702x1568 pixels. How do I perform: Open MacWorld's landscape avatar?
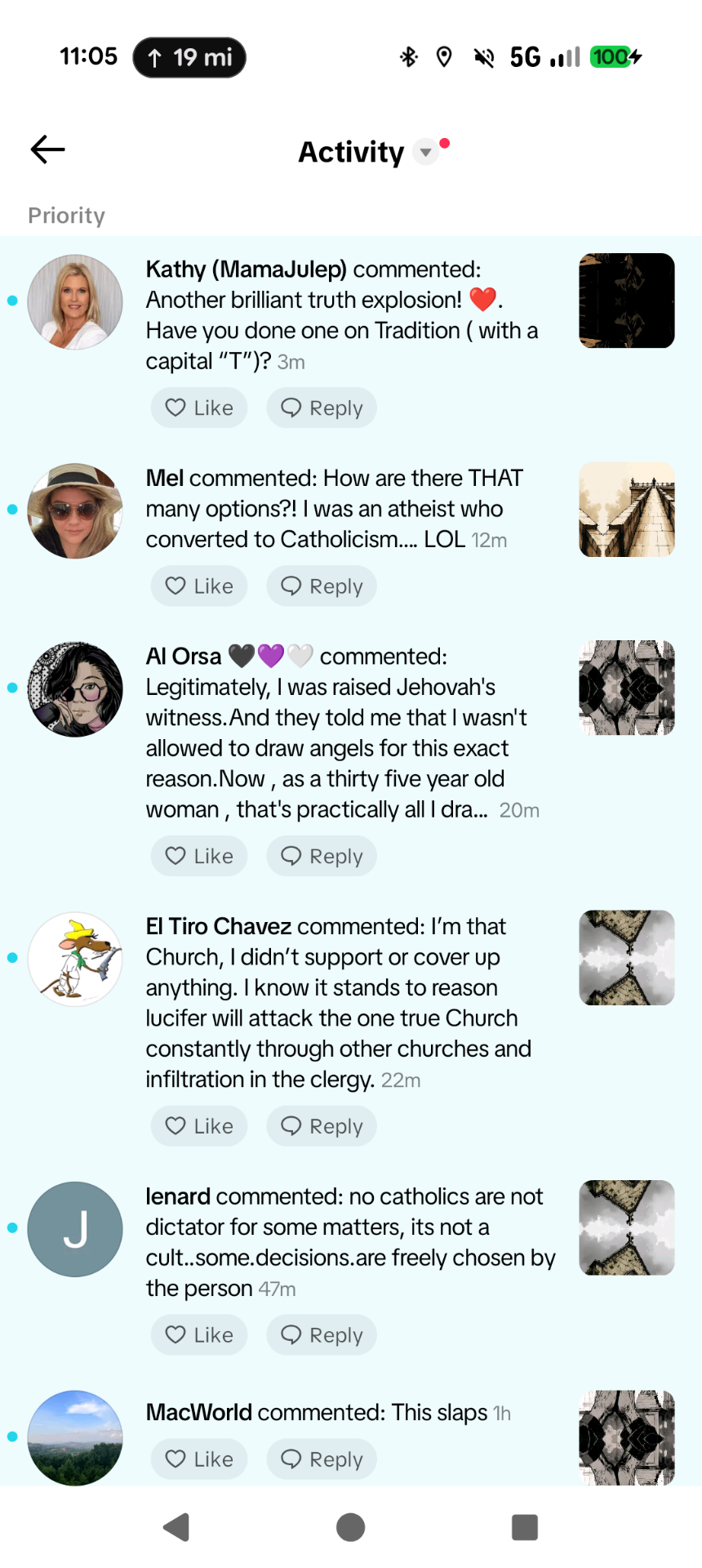click(x=75, y=1437)
